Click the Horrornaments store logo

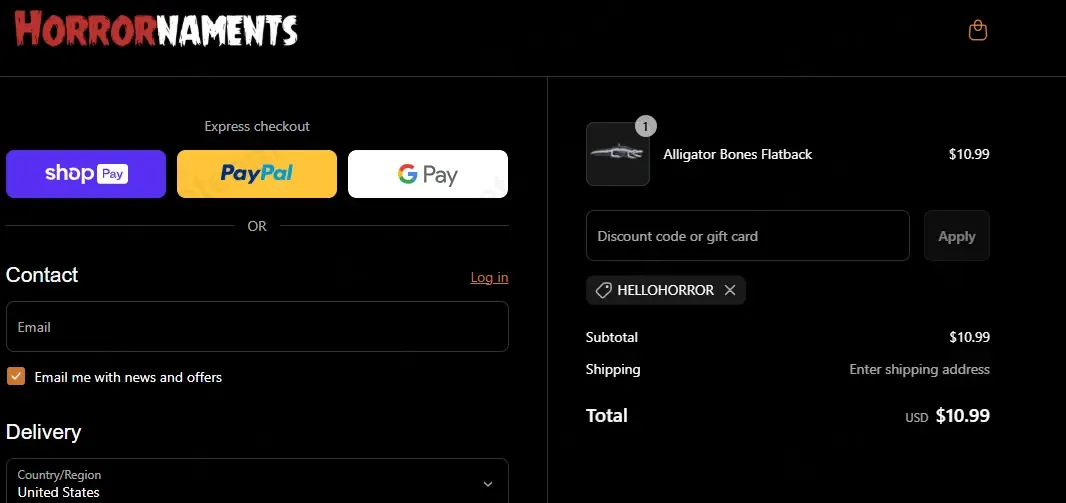pos(156,29)
